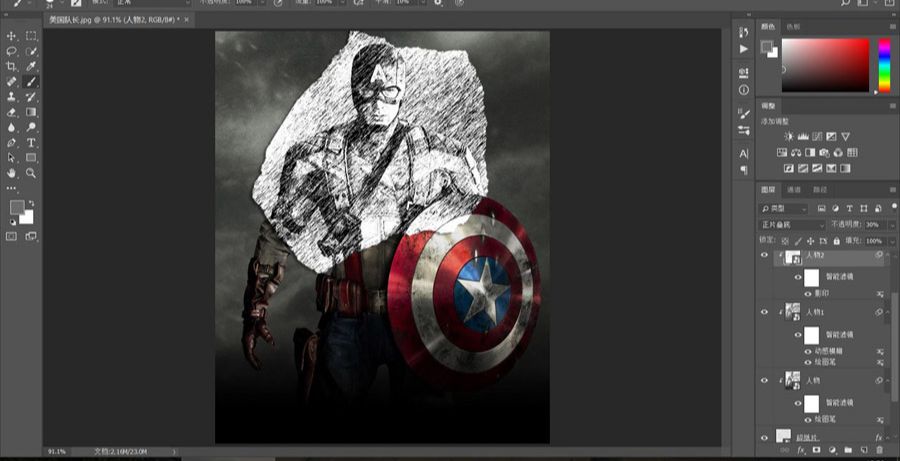This screenshot has height=461, width=900.
Task: Select the Eyedropper tool
Action: 31,67
